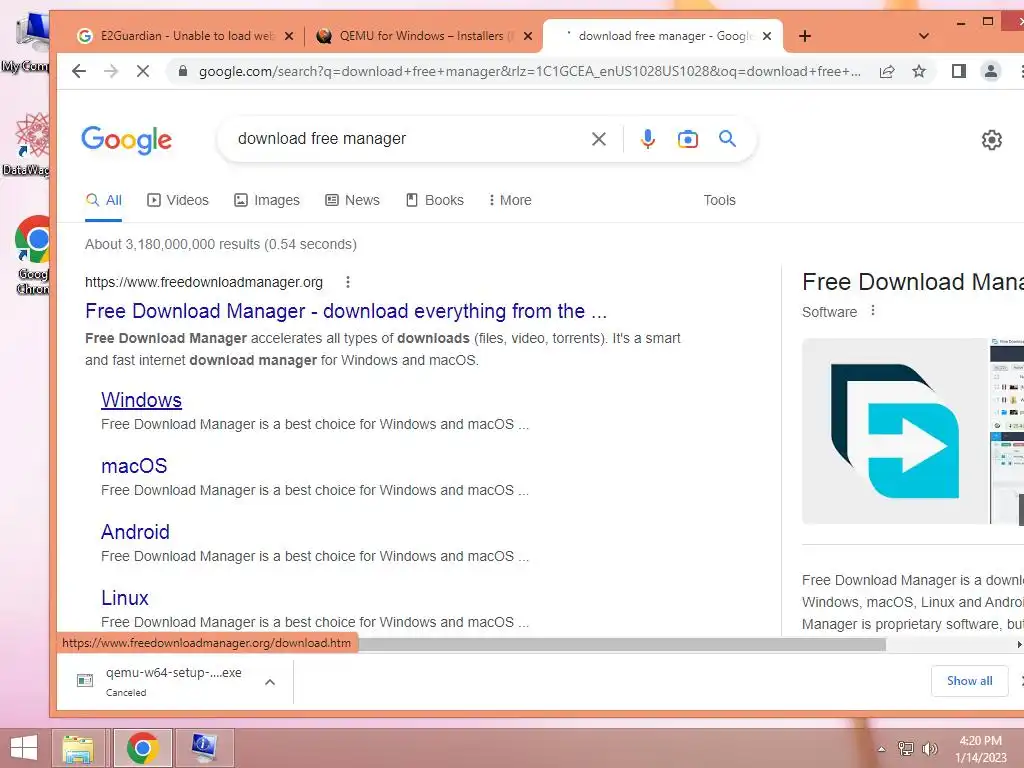Open the clock showing 4:20 PM
The height and width of the screenshot is (768, 1024).
[x=980, y=749]
